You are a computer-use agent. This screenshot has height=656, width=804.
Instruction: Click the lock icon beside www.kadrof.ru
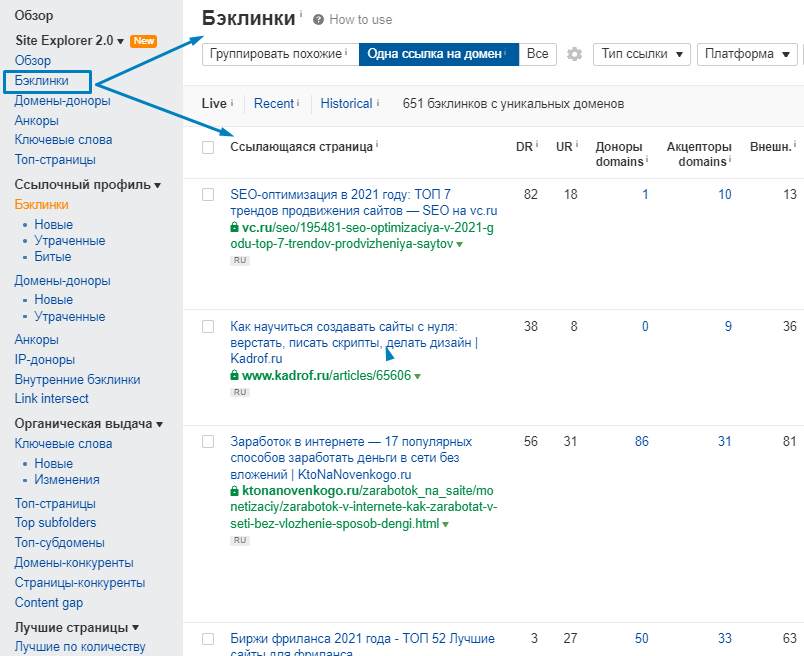click(235, 376)
